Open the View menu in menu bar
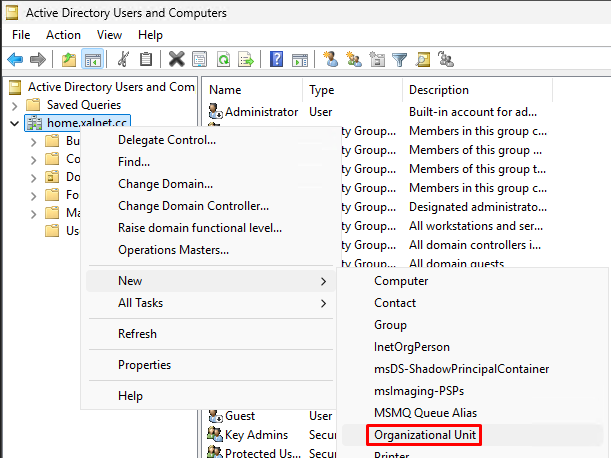This screenshot has width=611, height=458. click(x=110, y=35)
